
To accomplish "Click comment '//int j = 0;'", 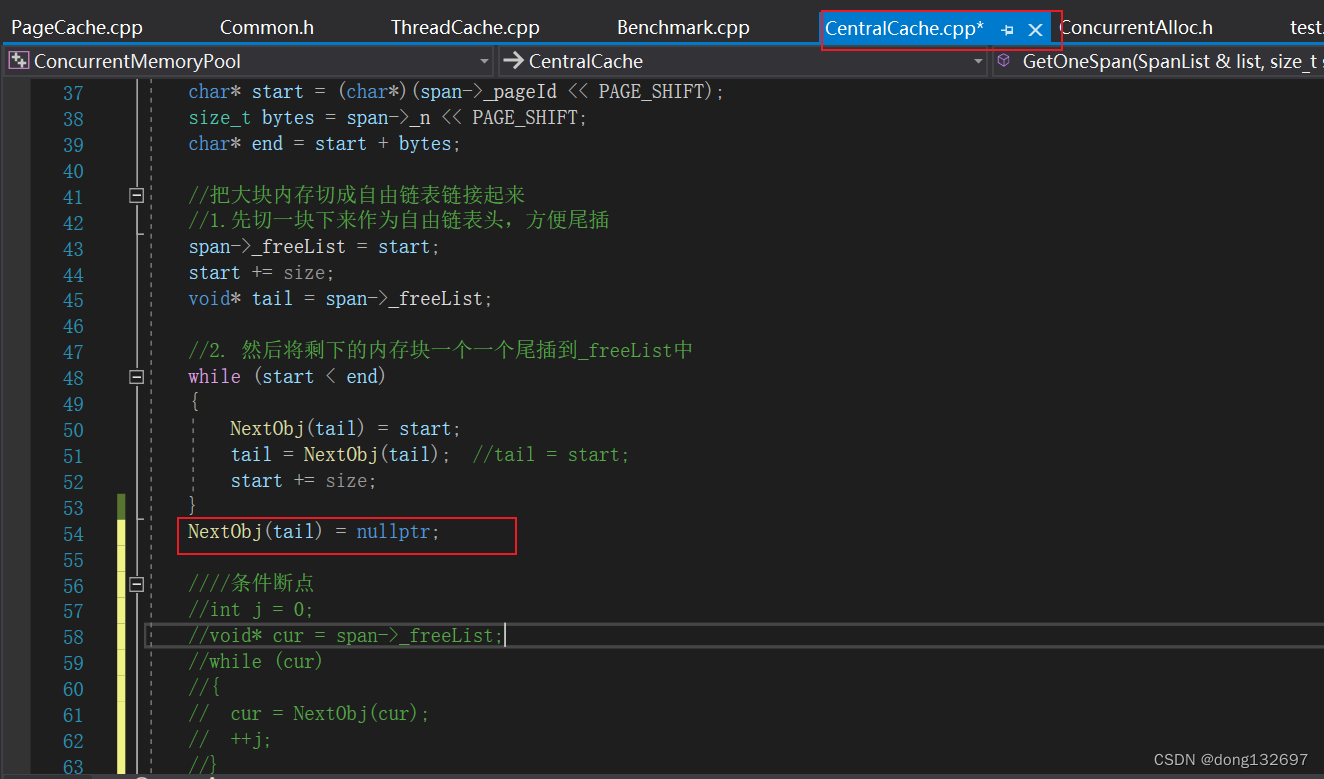I will [251, 610].
